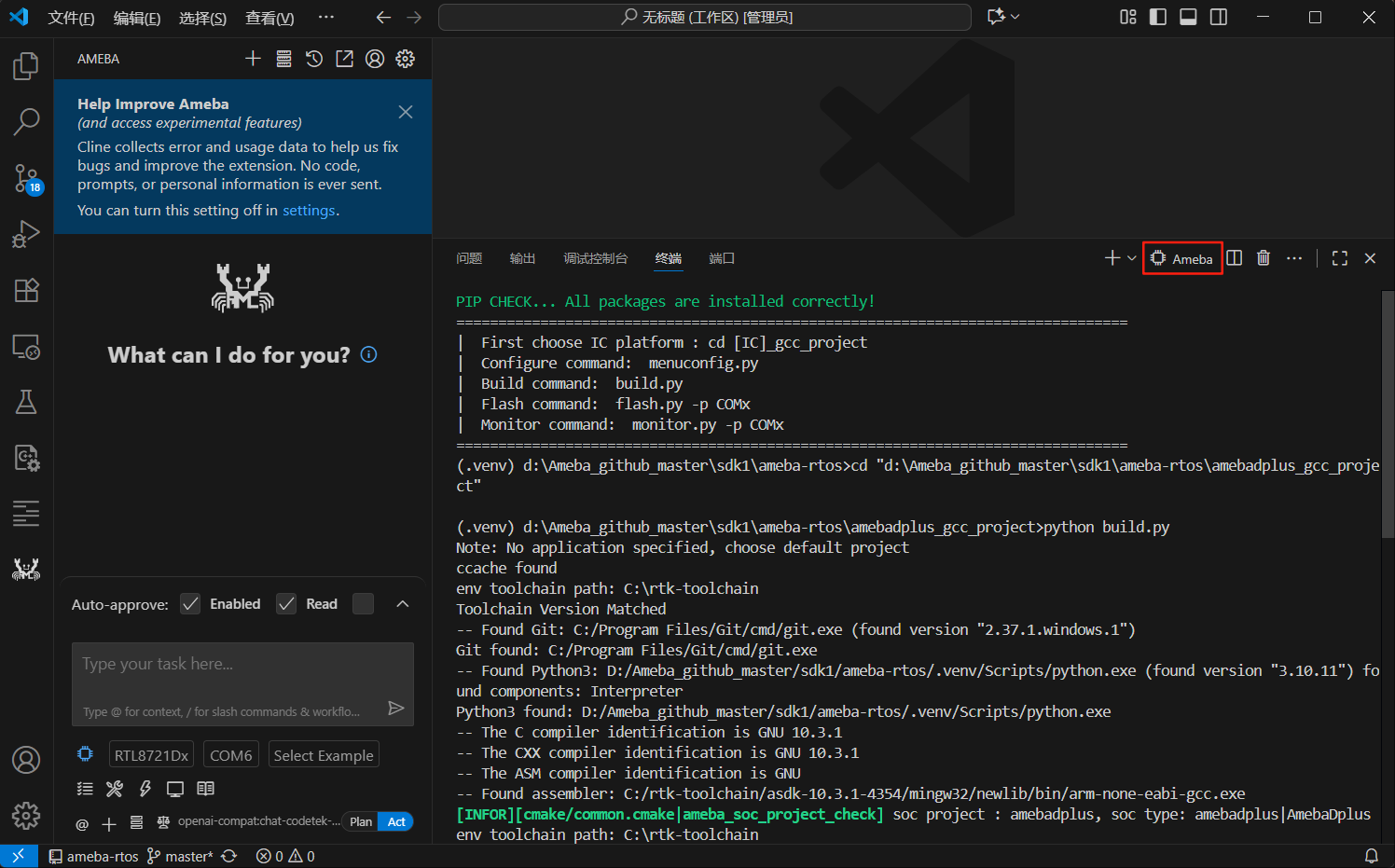This screenshot has width=1395, height=868.
Task: Click the wrench-and-hammer build icon
Action: pyautogui.click(x=115, y=789)
